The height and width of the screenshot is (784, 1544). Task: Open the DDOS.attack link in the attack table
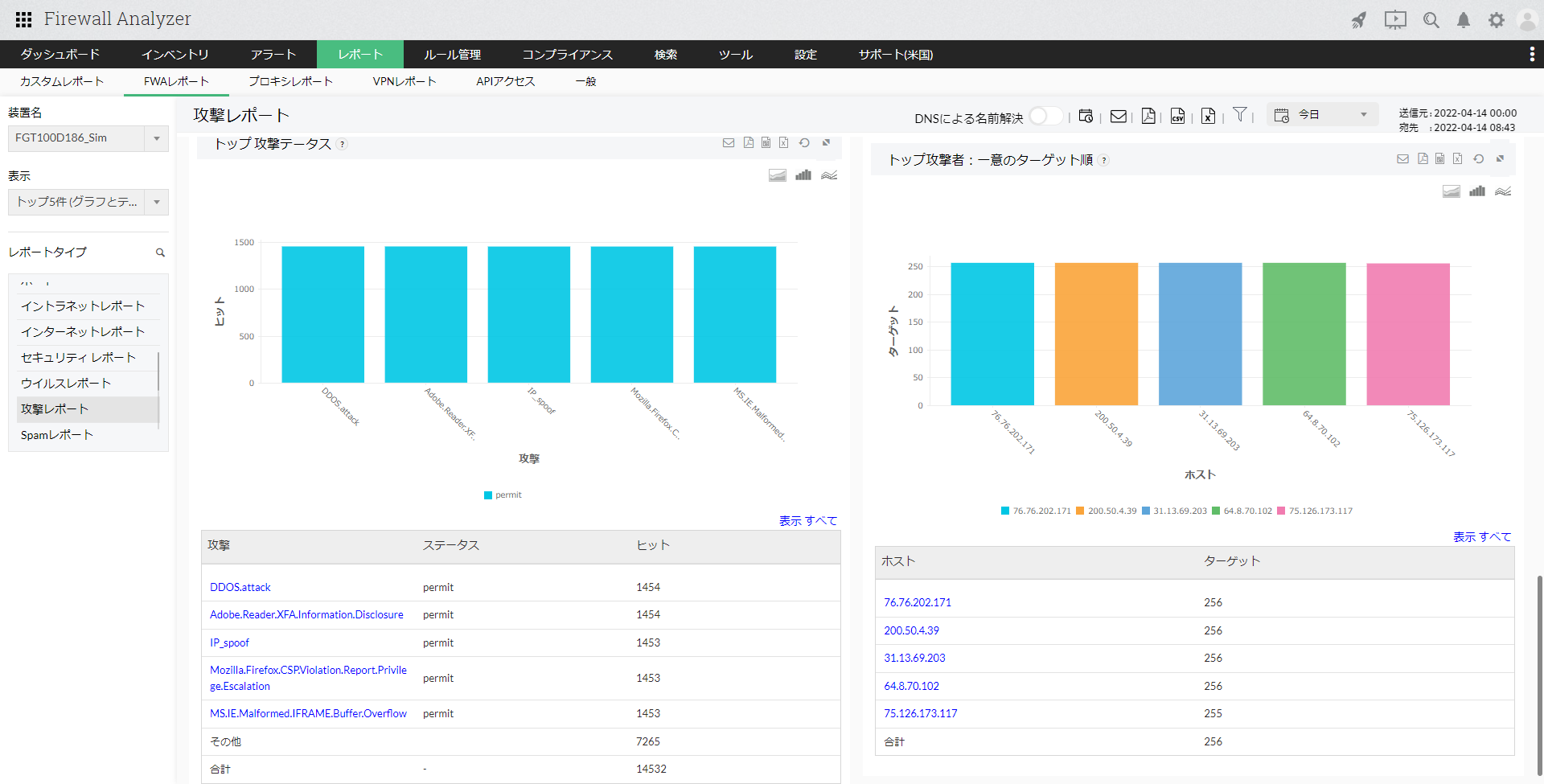pos(240,588)
